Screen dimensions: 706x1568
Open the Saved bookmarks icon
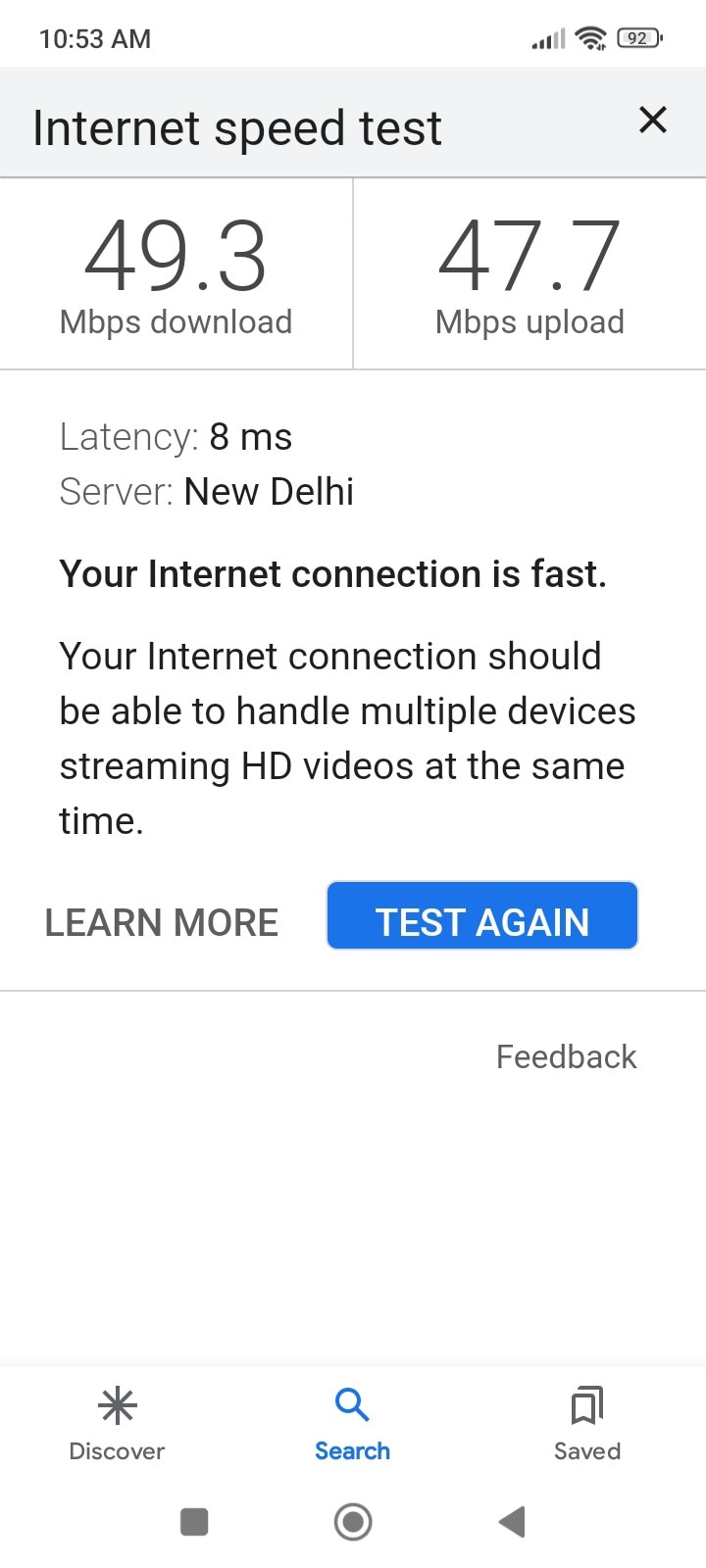click(x=587, y=1405)
